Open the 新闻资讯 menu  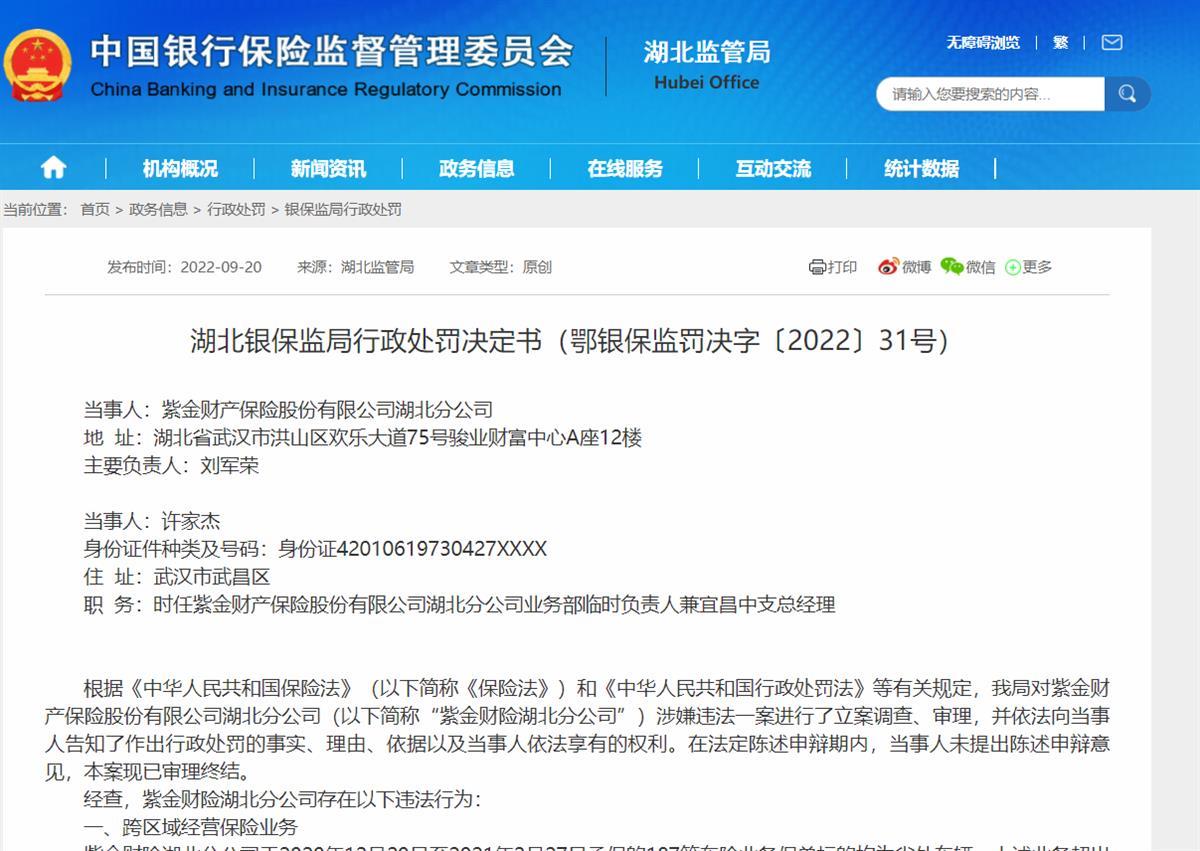point(328,168)
